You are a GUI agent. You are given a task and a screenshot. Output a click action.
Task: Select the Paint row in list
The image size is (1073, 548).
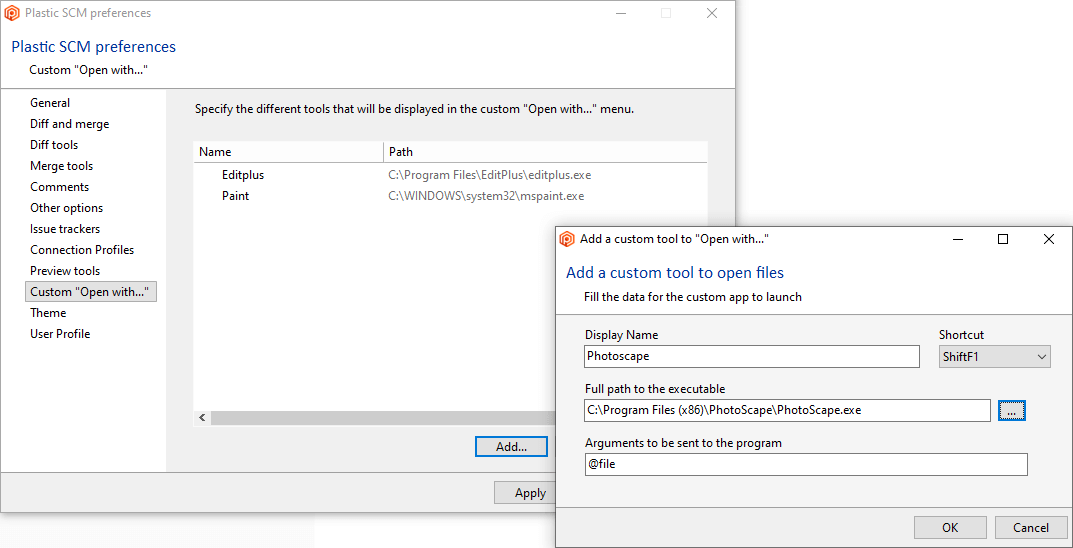tap(450, 196)
